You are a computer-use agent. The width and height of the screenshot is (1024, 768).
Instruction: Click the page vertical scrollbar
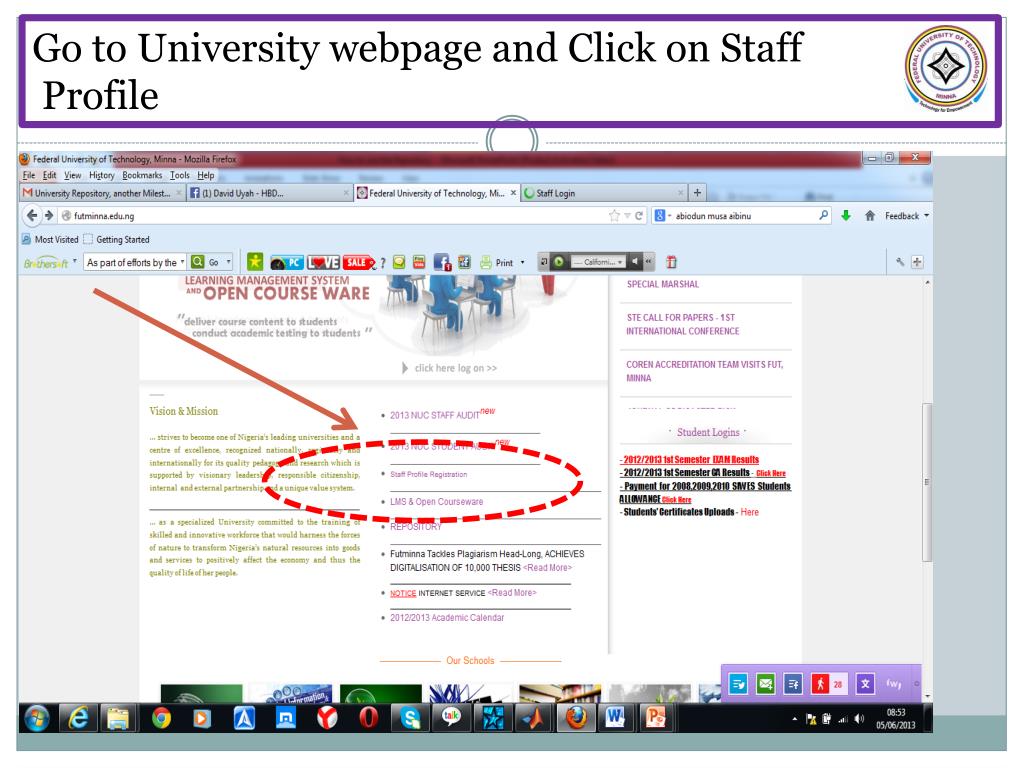[927, 483]
